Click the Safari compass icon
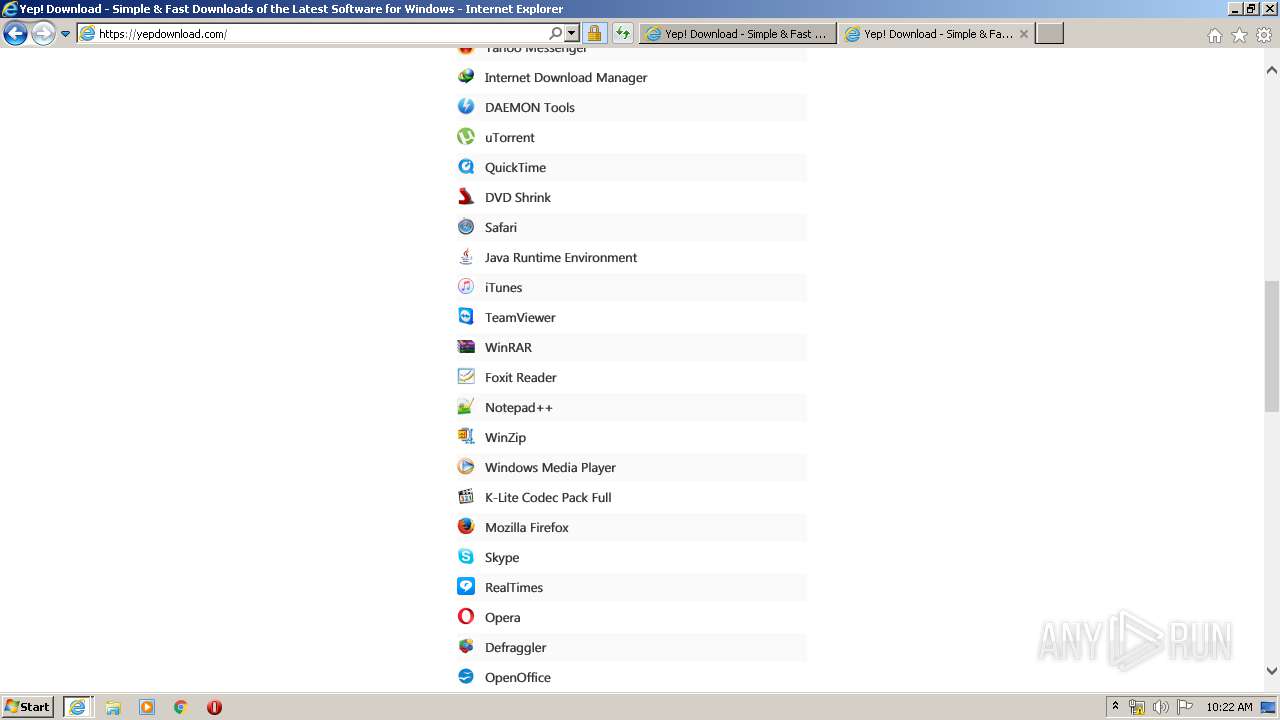The image size is (1280, 720). [x=466, y=227]
